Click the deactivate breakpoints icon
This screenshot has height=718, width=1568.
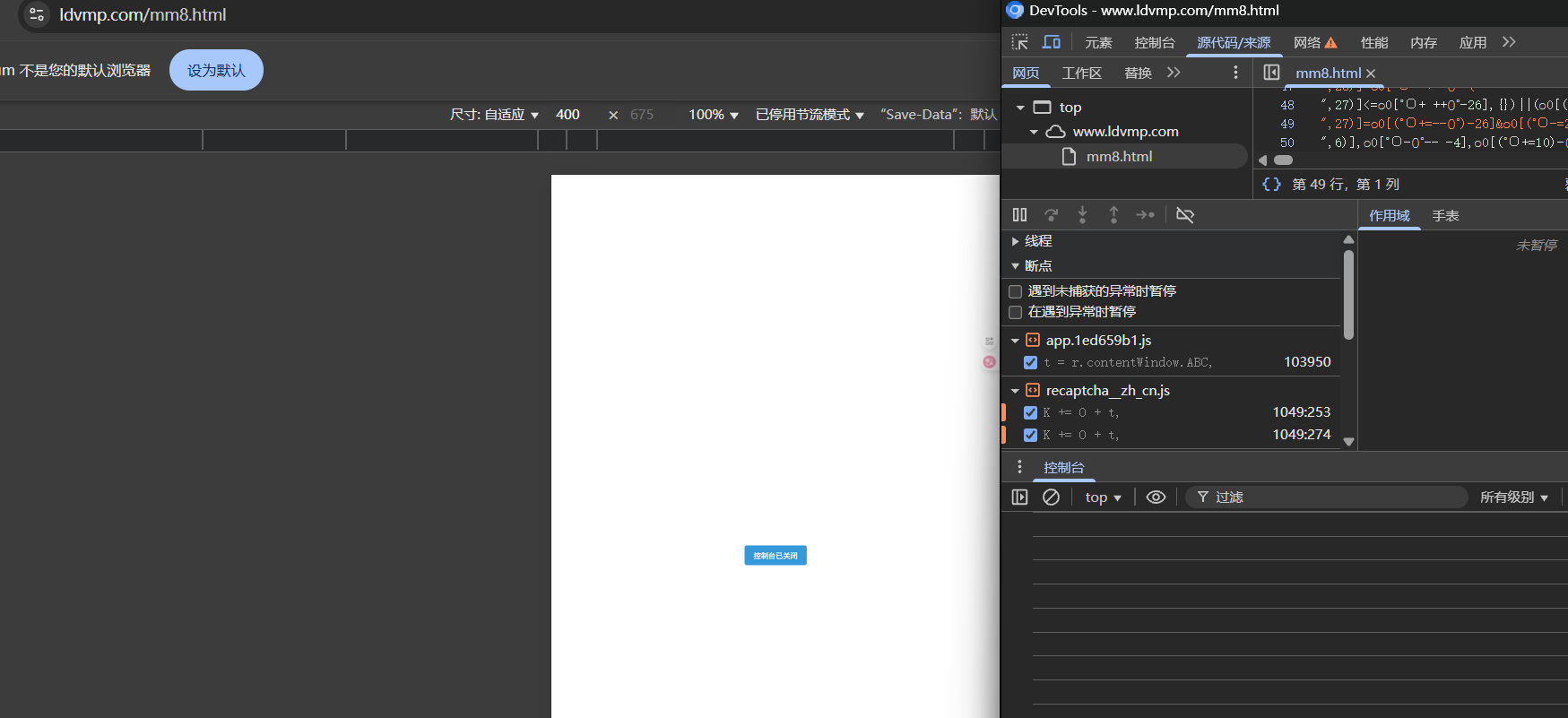(1184, 215)
